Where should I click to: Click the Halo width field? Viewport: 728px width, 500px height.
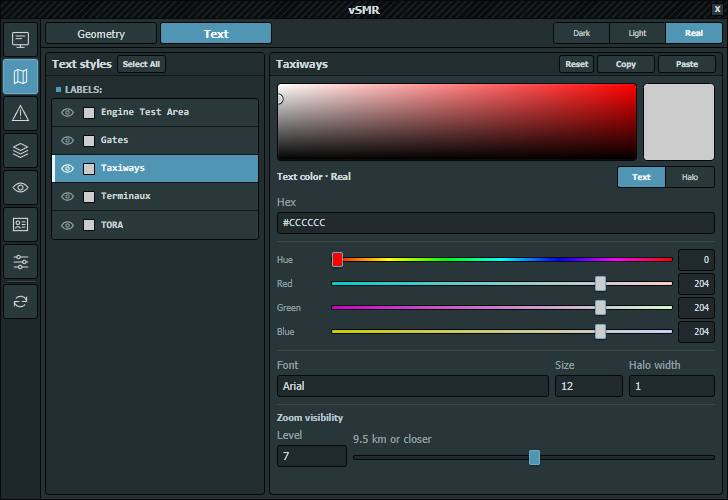(671, 386)
